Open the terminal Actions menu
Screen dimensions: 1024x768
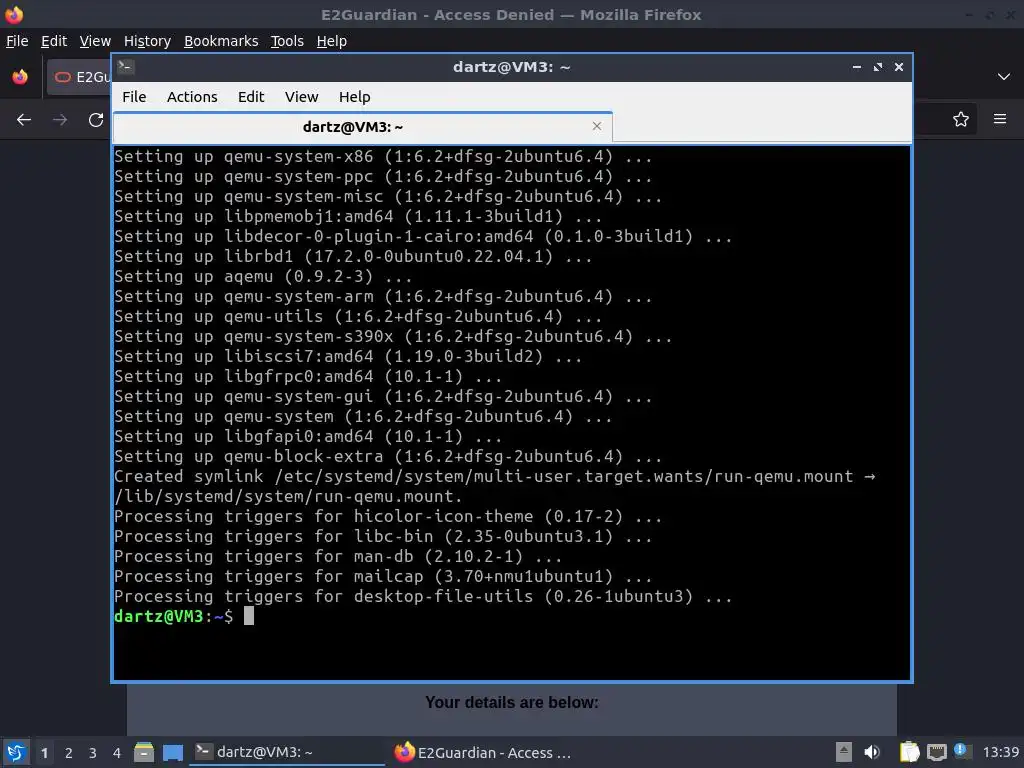[192, 97]
